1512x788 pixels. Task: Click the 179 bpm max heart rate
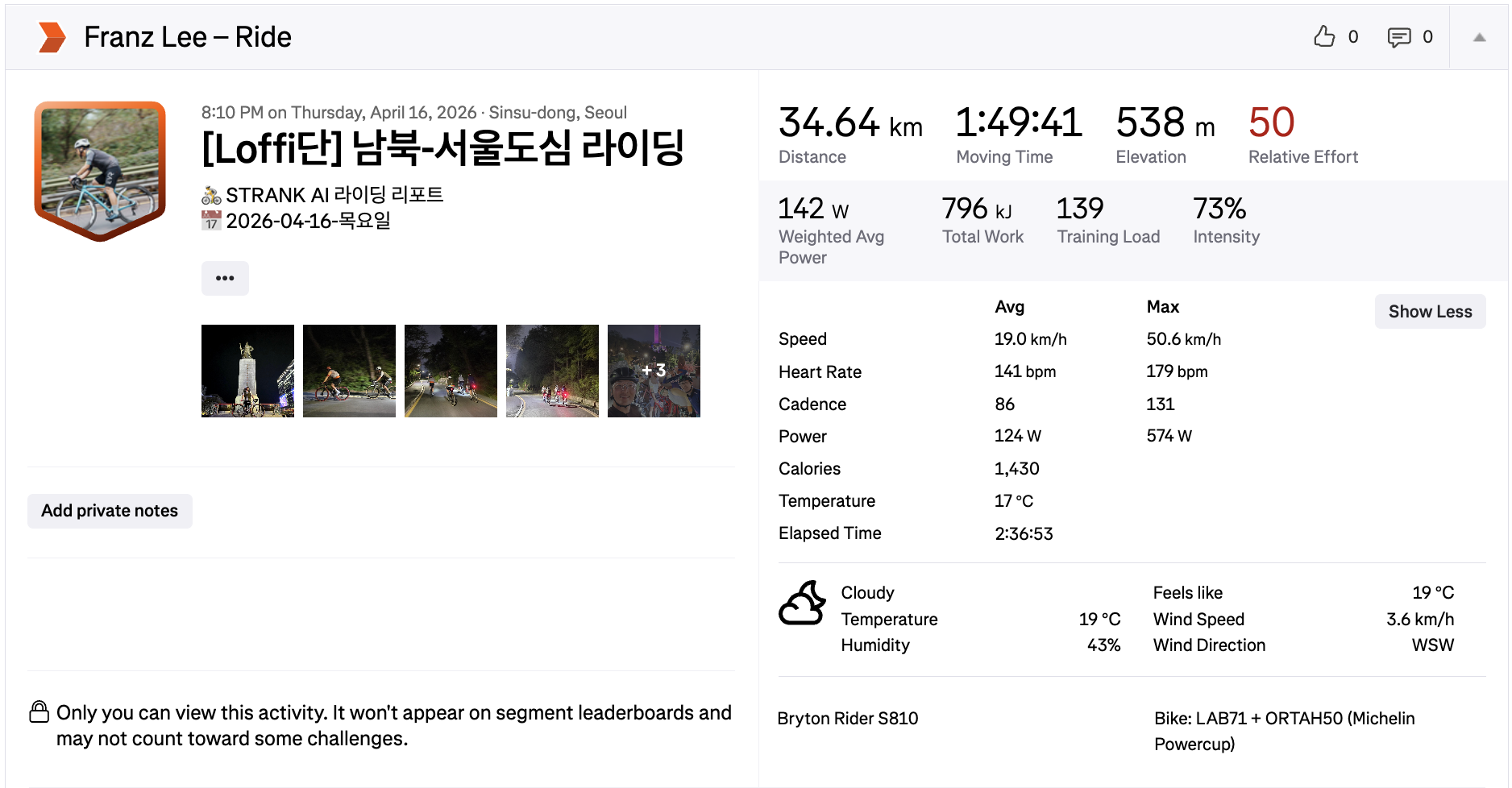[x=1177, y=371]
